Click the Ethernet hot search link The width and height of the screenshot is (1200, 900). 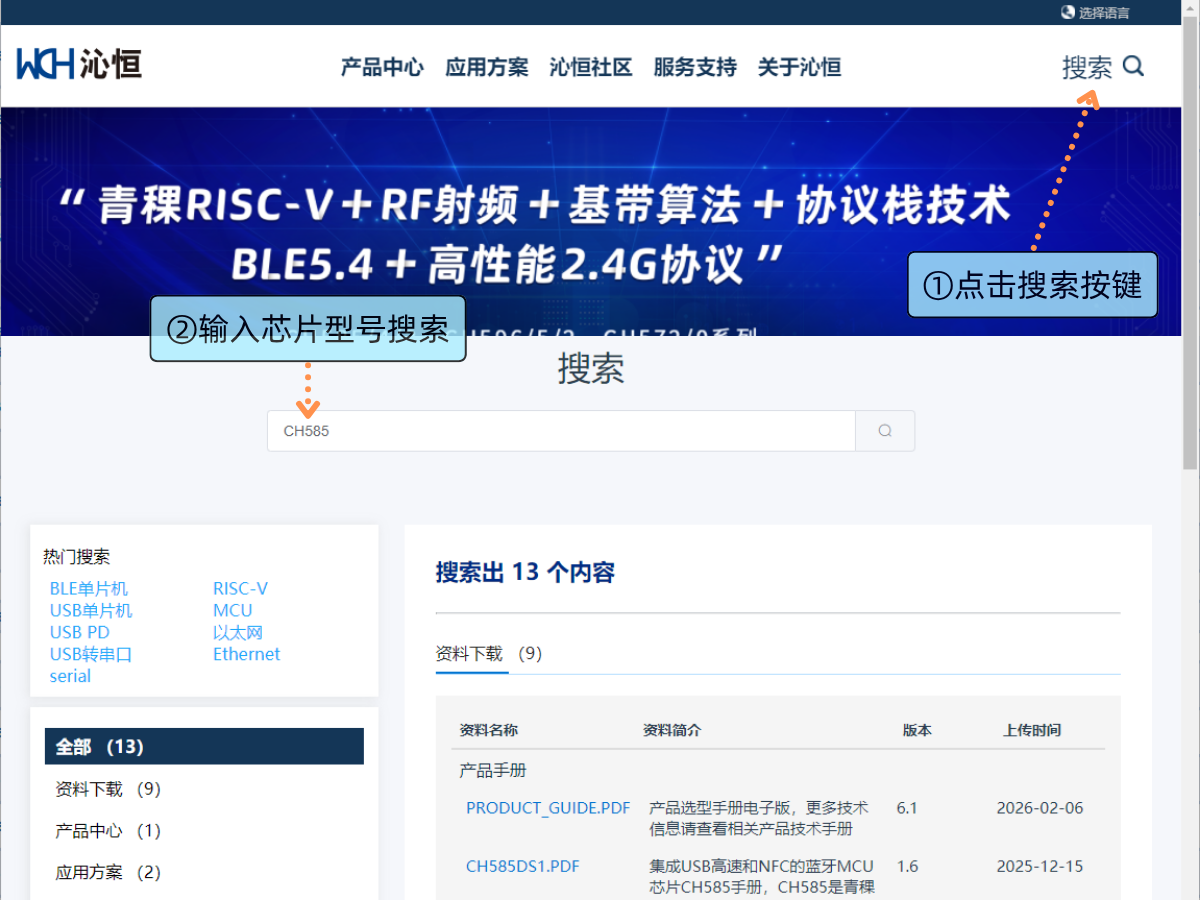point(246,654)
